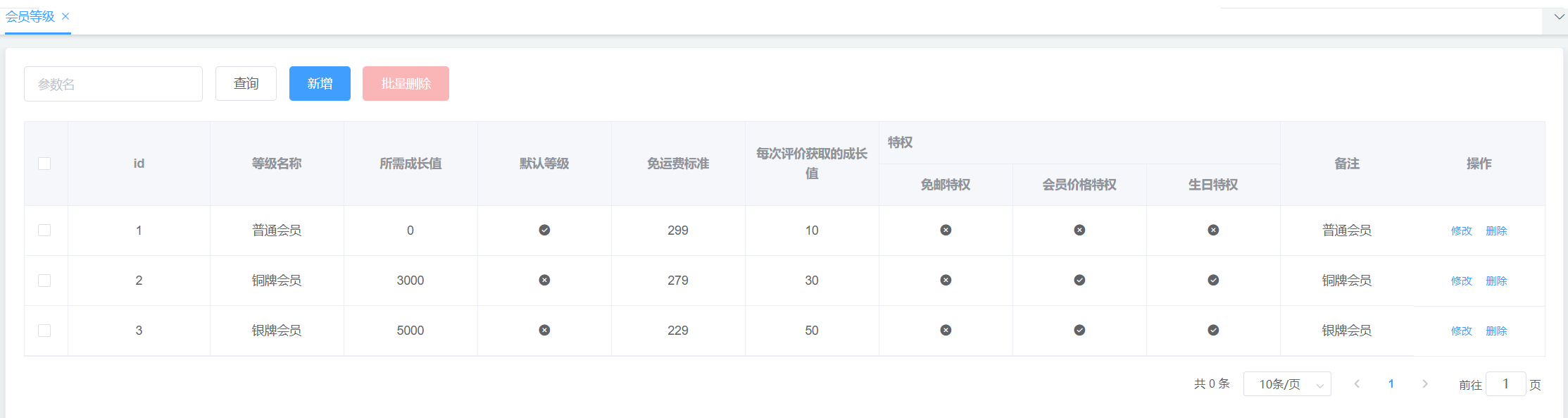Click 铜牌会员 in 等级名称 column
The image size is (1568, 418).
point(277,281)
